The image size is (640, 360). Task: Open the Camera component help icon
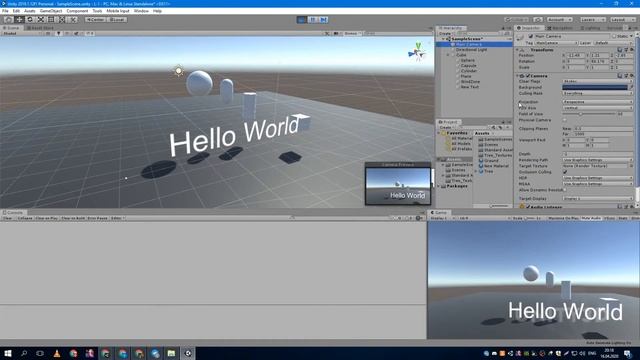(x=620, y=76)
